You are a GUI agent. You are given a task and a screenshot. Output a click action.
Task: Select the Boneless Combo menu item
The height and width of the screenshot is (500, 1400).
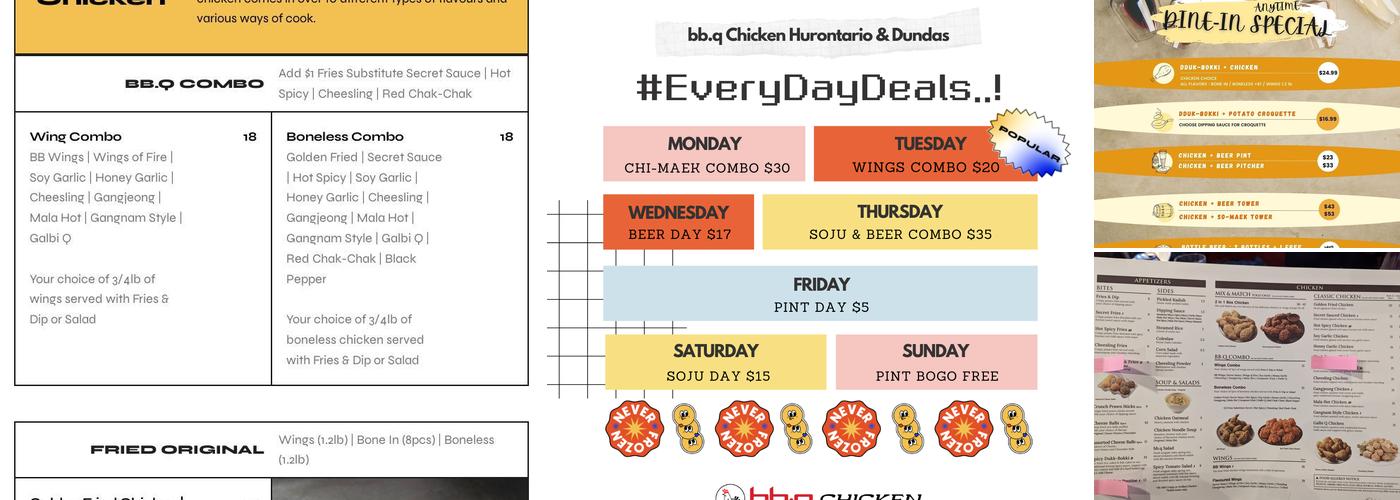(345, 137)
